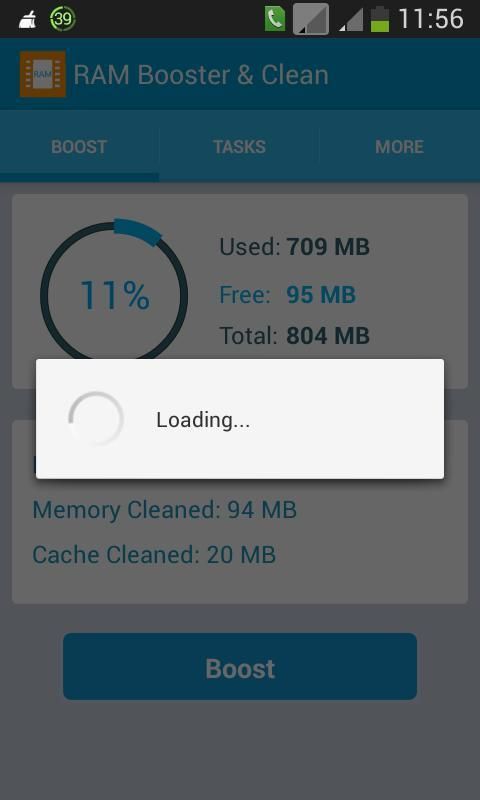The width and height of the screenshot is (480, 800).
Task: Switch to the TASKS tab
Action: [239, 147]
